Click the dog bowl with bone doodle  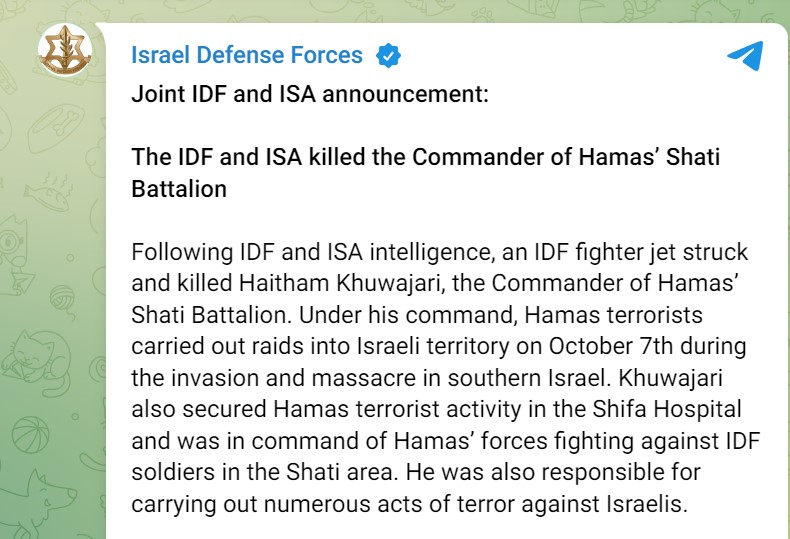tap(55, 128)
